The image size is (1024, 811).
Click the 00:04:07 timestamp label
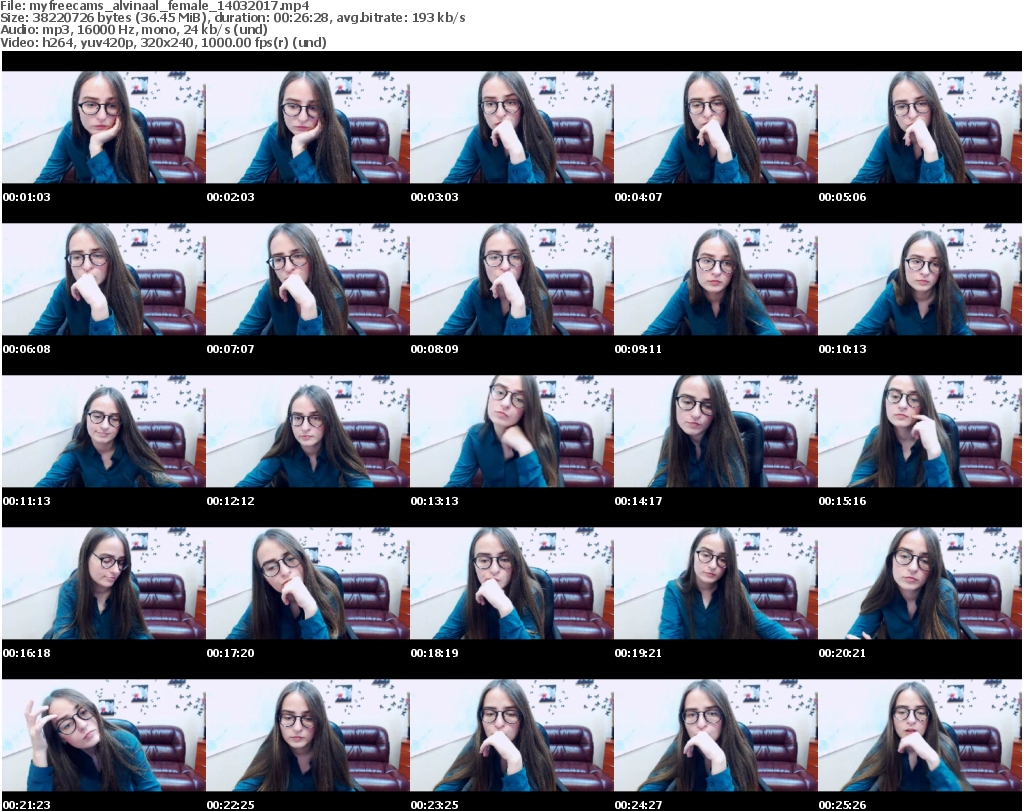[638, 197]
